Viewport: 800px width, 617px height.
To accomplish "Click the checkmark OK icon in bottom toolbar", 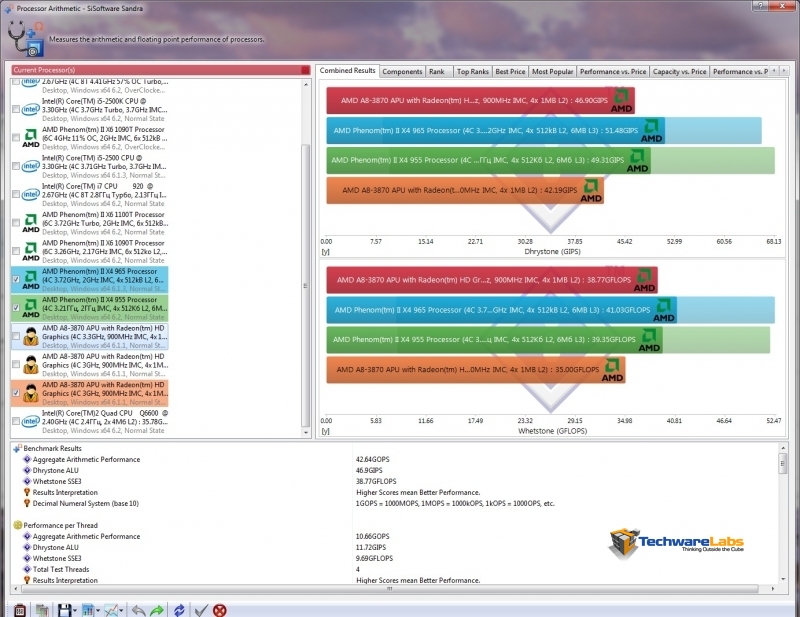I will pos(201,609).
